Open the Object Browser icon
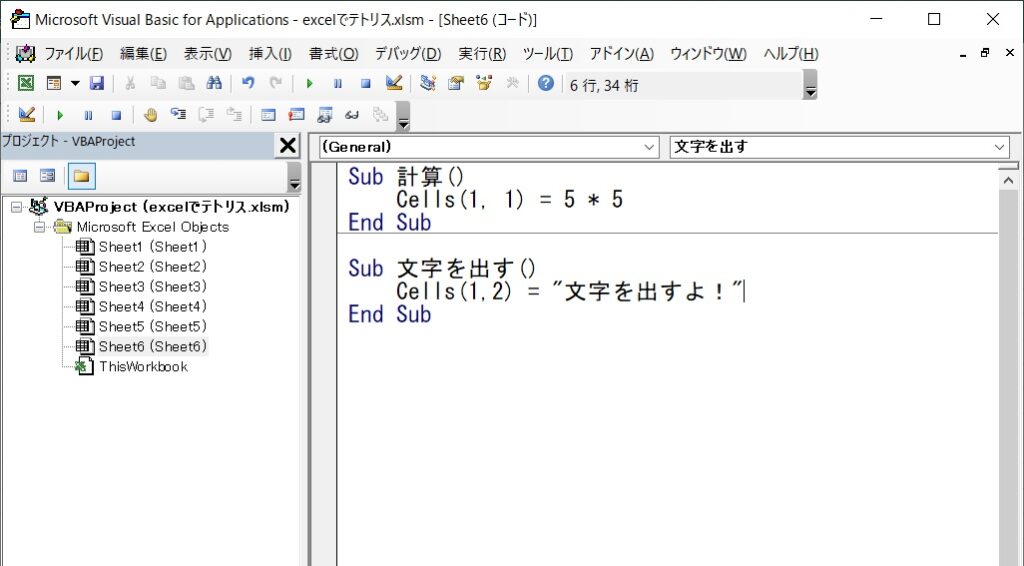 [x=484, y=83]
